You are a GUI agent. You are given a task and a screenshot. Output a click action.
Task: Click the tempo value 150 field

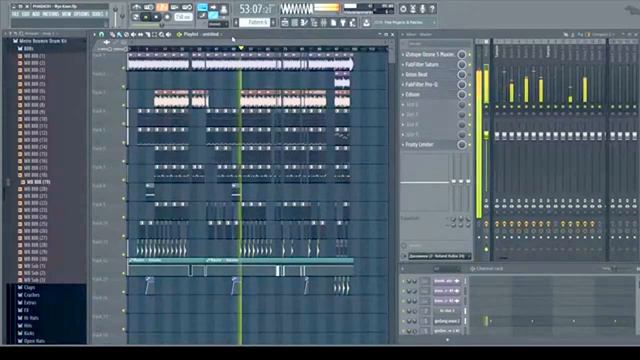(183, 17)
